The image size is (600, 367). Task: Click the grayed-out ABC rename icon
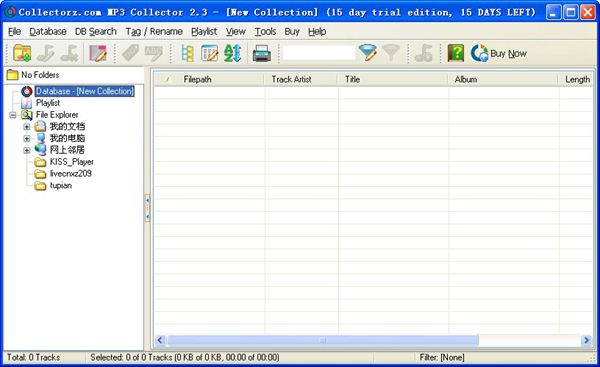pos(153,53)
